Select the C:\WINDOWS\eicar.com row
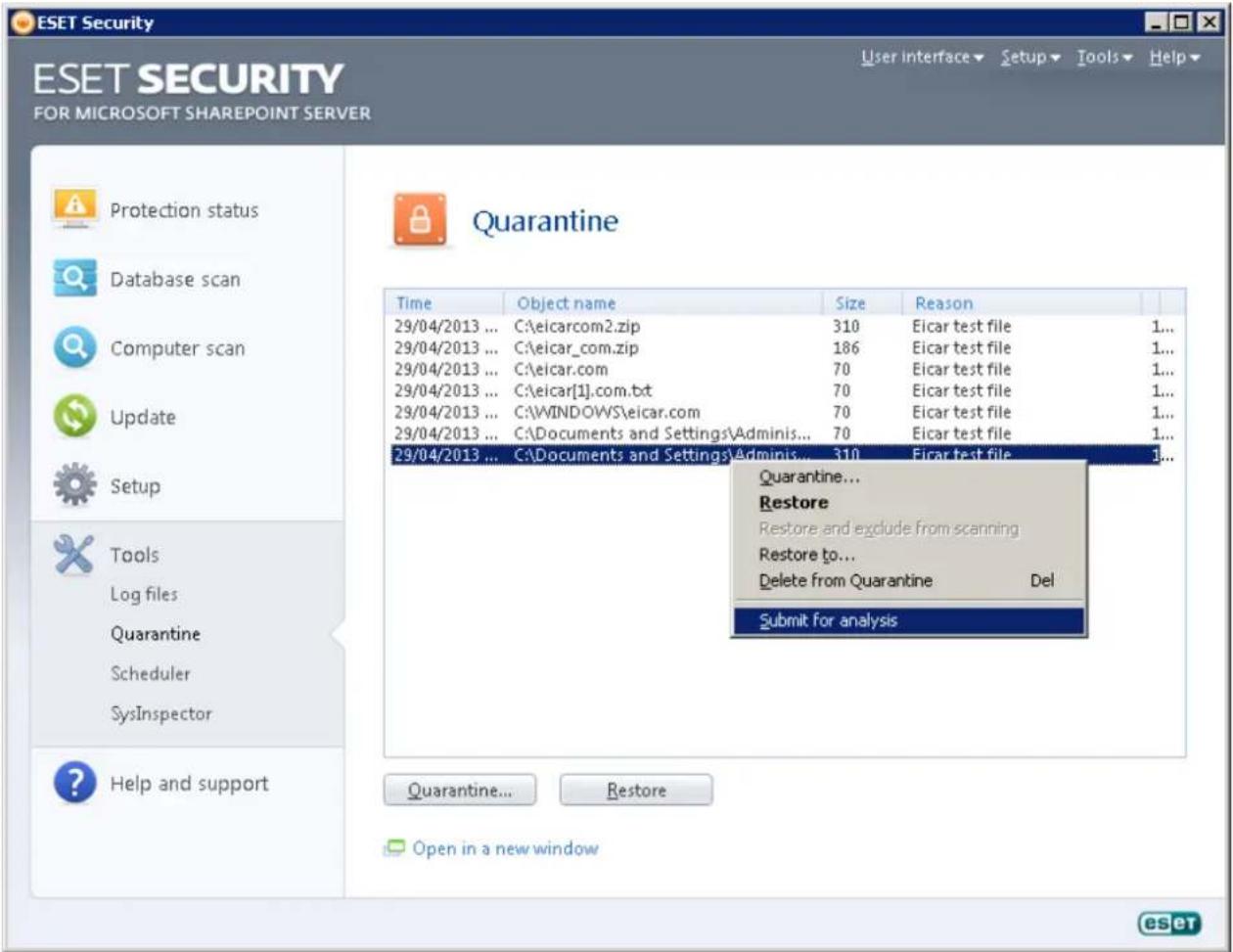The width and height of the screenshot is (1233, 952). pyautogui.click(x=783, y=412)
